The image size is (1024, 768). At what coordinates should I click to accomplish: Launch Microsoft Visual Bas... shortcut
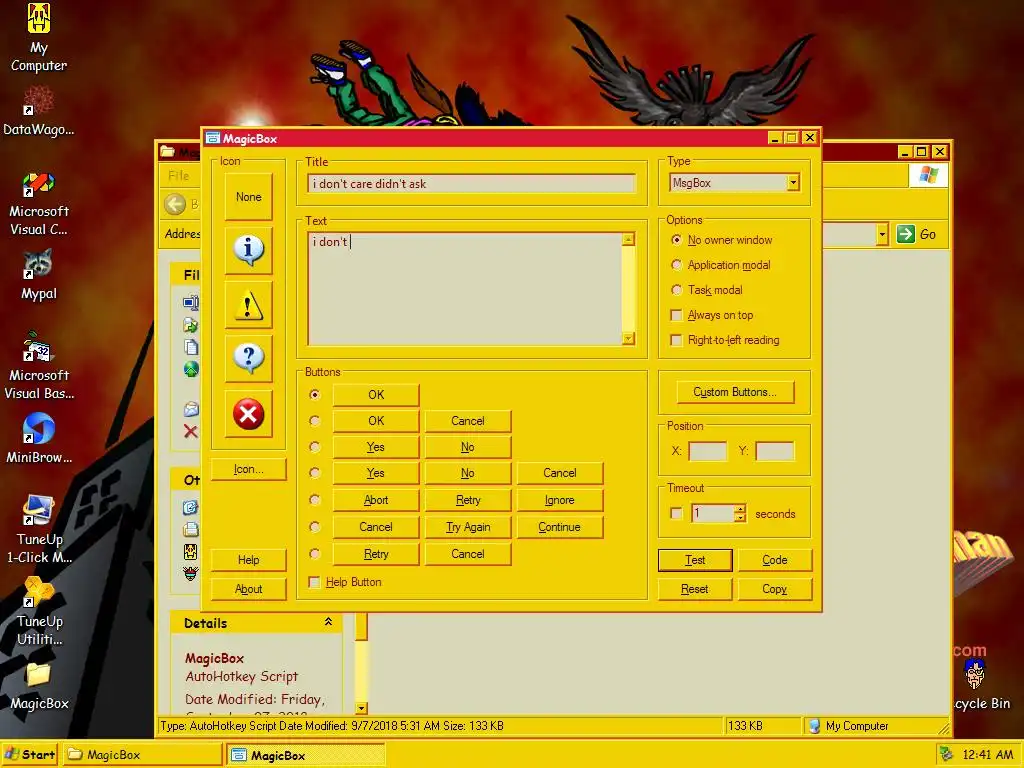(x=39, y=366)
